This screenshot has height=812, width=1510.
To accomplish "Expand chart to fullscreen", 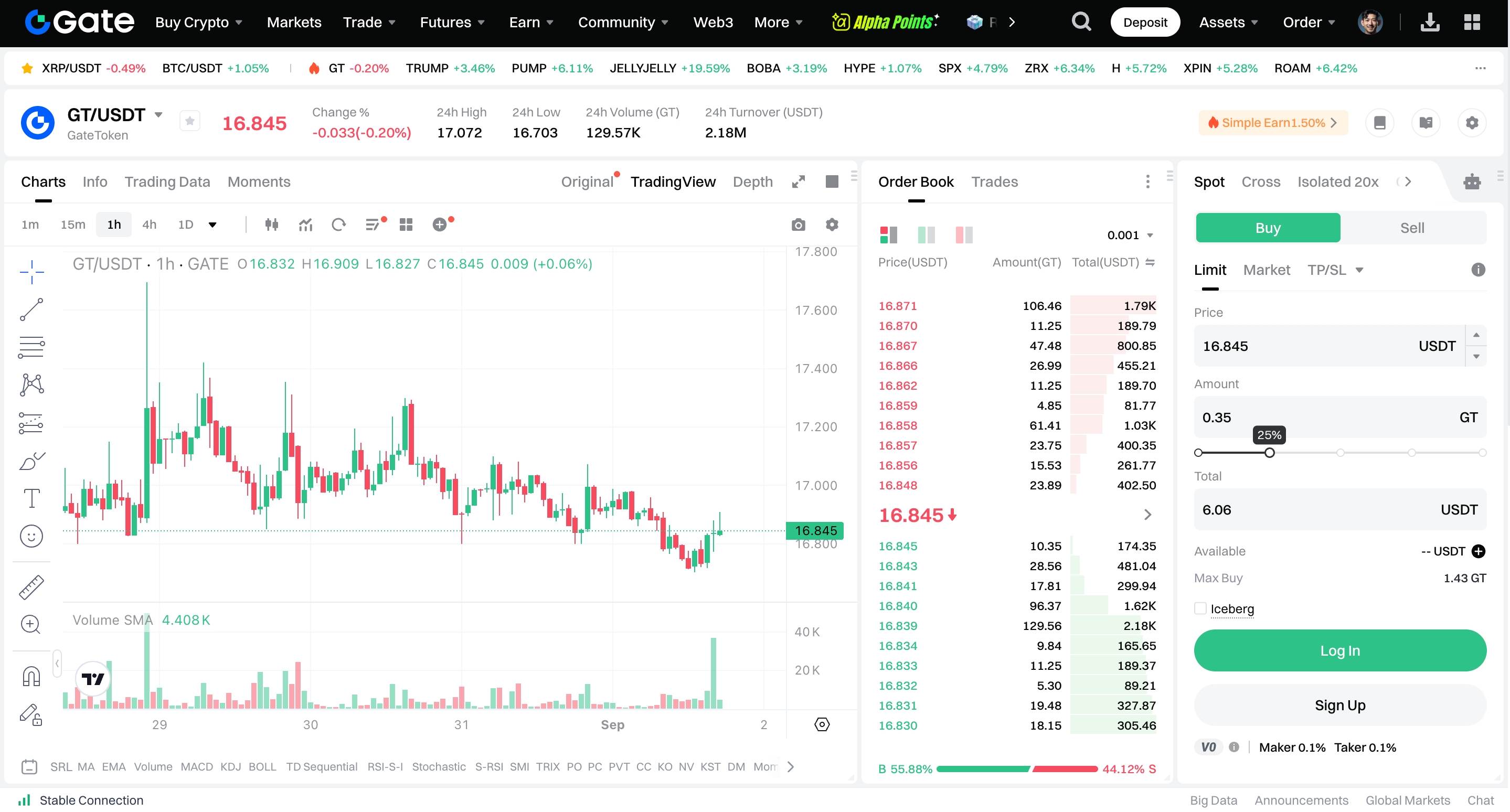I will (798, 181).
